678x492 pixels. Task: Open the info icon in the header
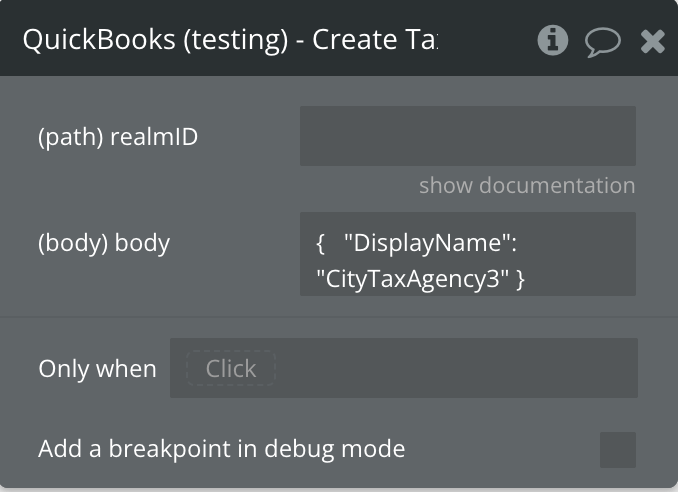click(x=552, y=40)
